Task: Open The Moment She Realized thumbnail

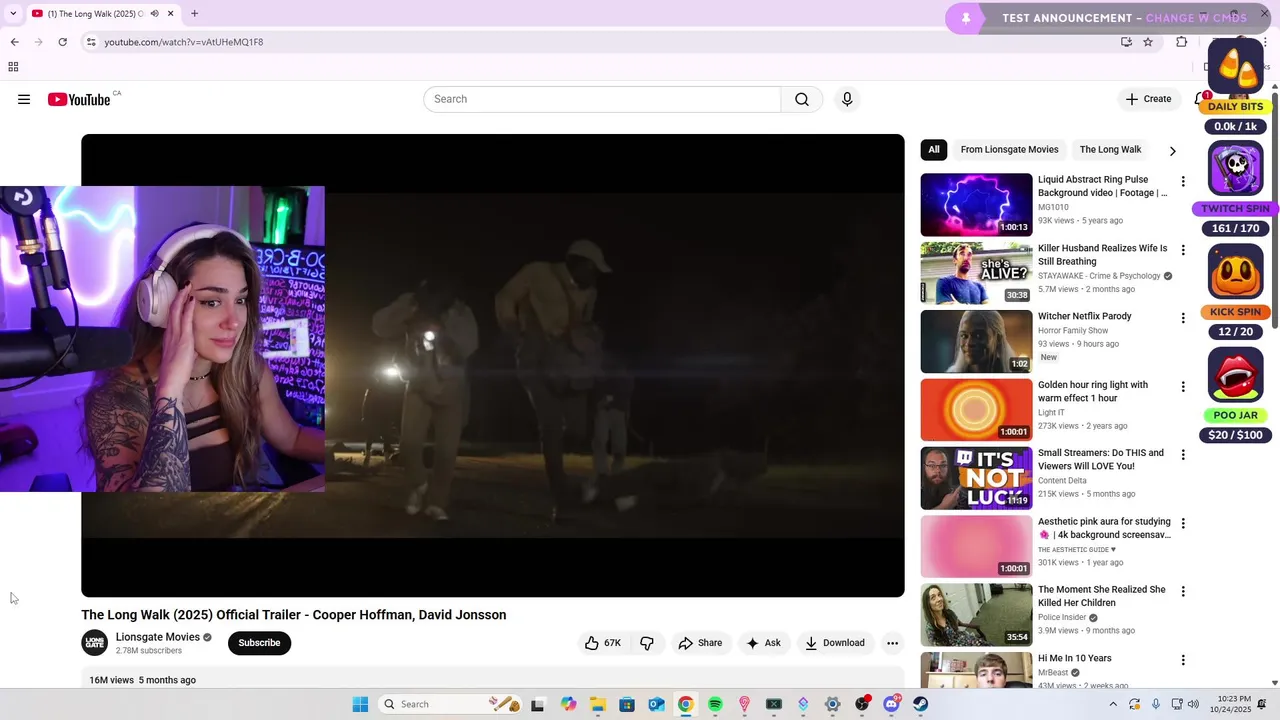Action: [x=976, y=615]
